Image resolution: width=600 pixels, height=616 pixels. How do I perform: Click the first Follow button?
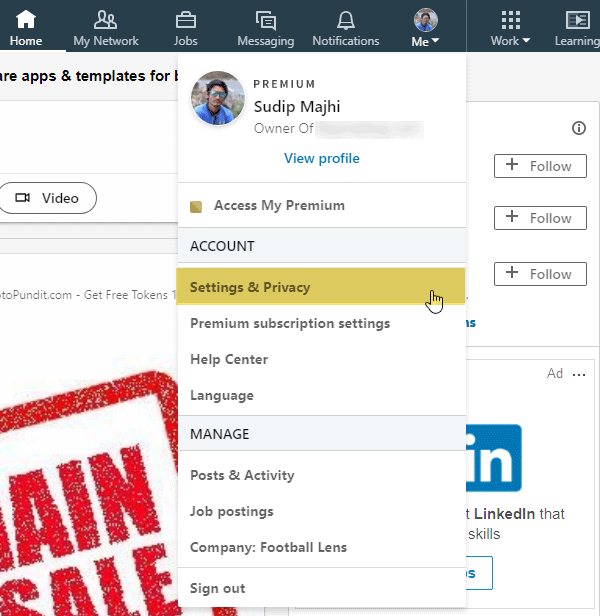coord(540,166)
